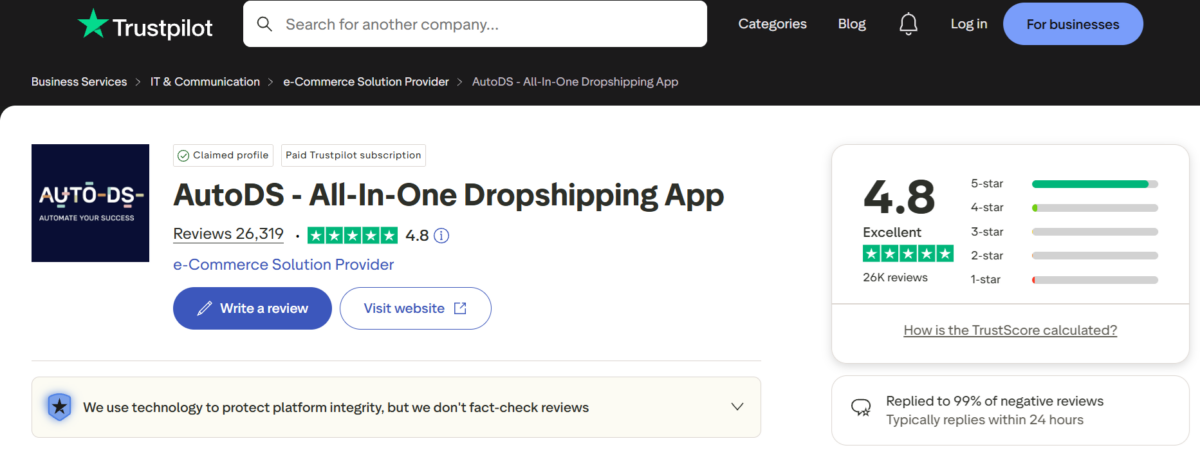Open the Categories menu

tap(772, 24)
